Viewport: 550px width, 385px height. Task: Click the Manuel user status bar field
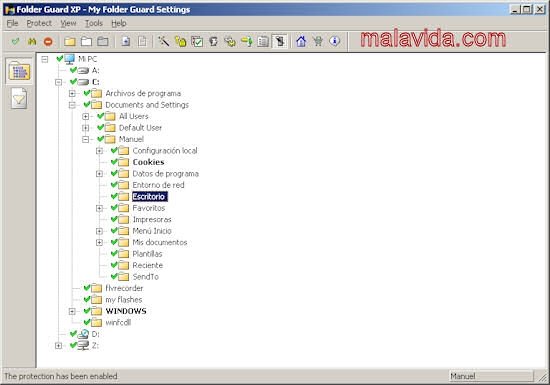491,376
